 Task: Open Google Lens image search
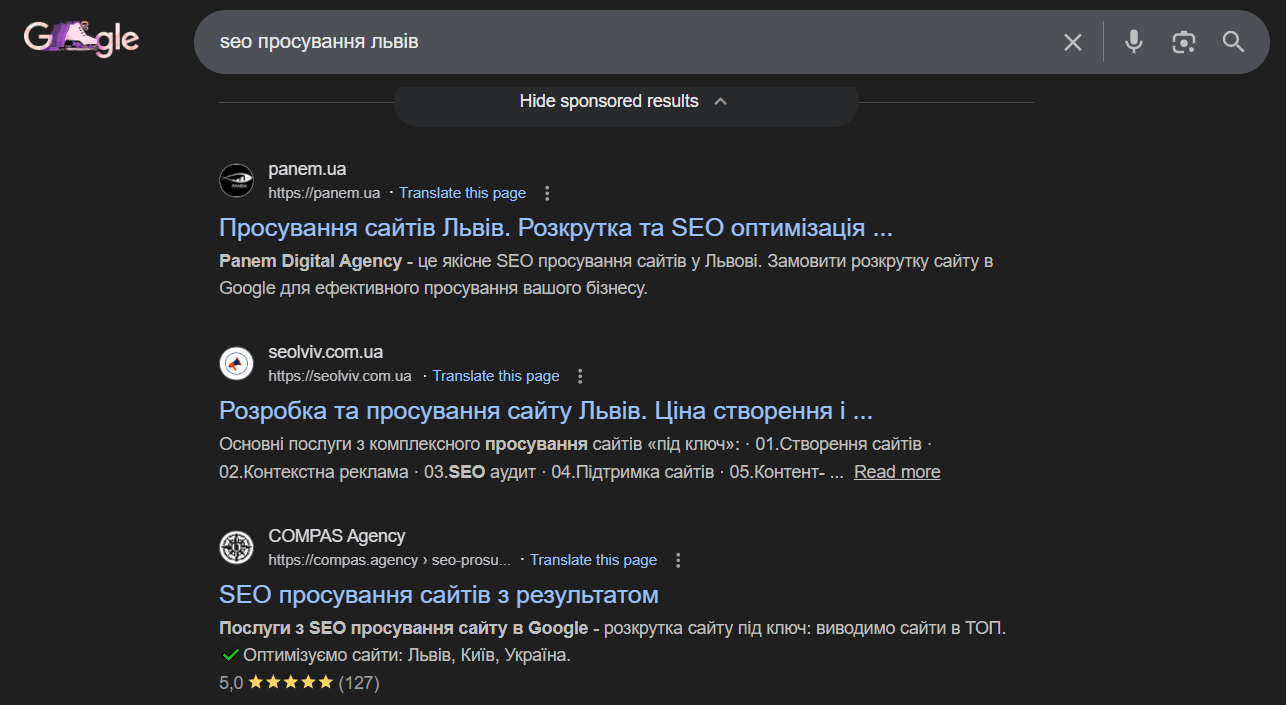pyautogui.click(x=1183, y=42)
